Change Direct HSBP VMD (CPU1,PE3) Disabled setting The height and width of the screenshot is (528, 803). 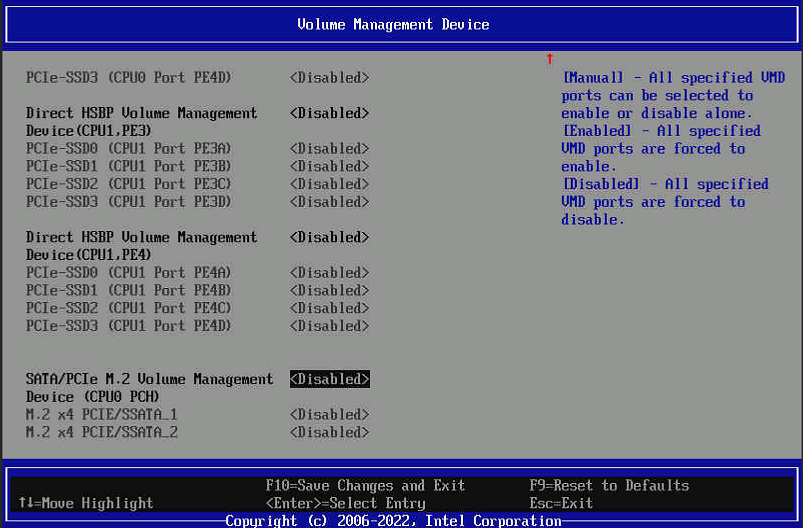click(x=329, y=113)
